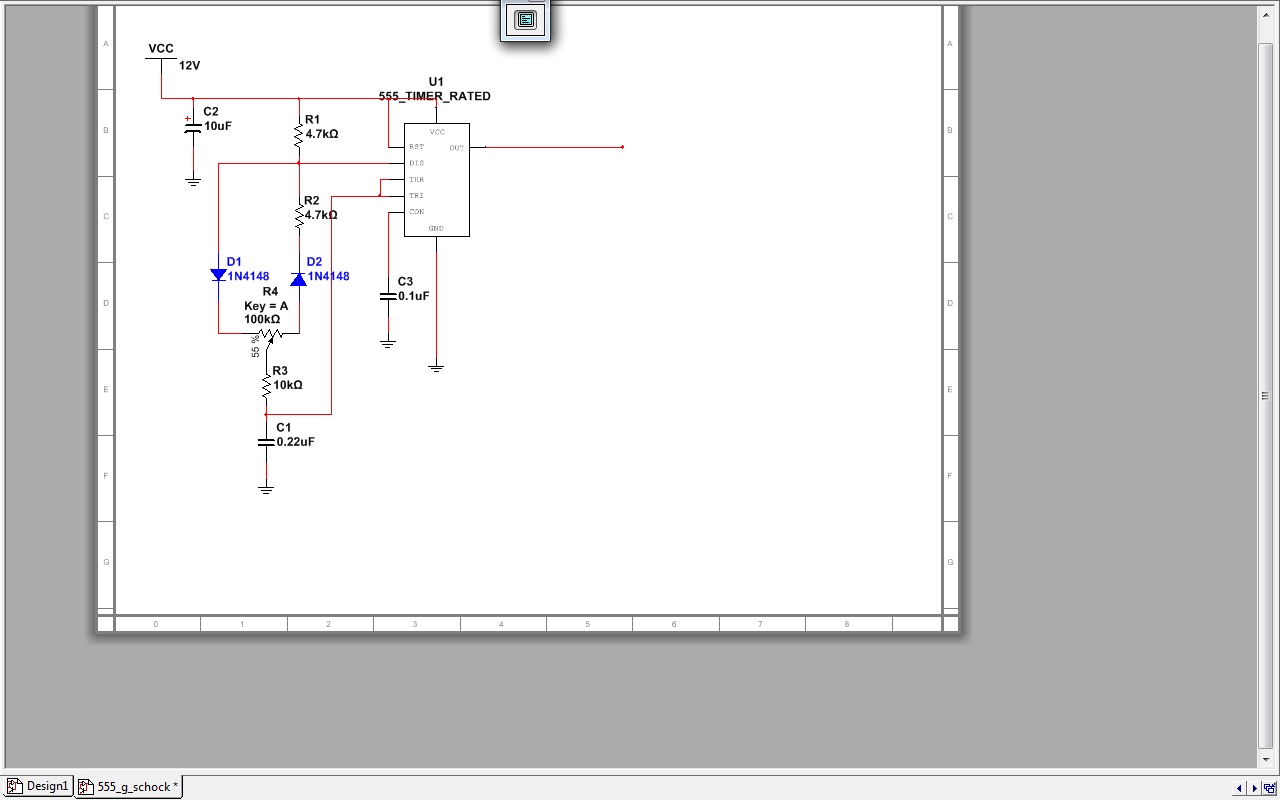
Task: Select capacitor C2 10uF symbol
Action: point(193,126)
